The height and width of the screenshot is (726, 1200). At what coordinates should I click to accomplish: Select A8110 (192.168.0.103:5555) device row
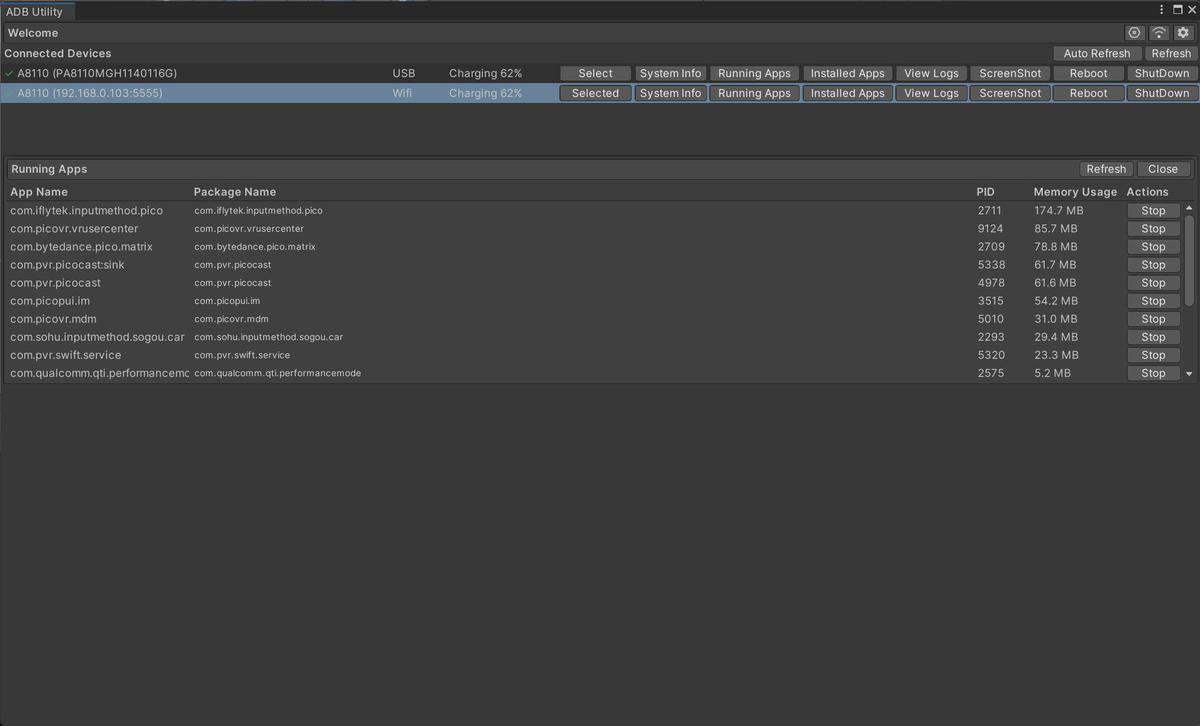click(x=600, y=93)
